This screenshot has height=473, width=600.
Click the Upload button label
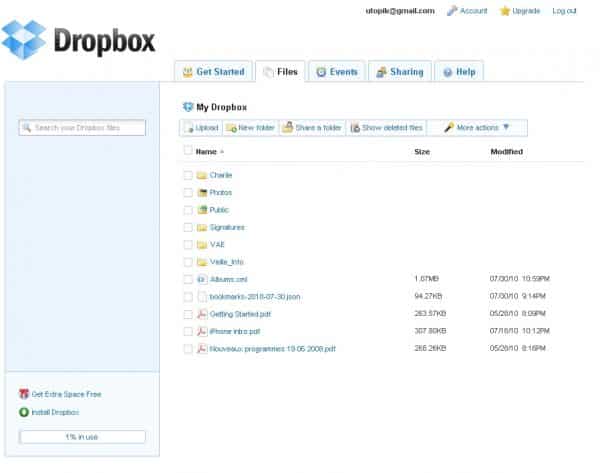click(207, 128)
